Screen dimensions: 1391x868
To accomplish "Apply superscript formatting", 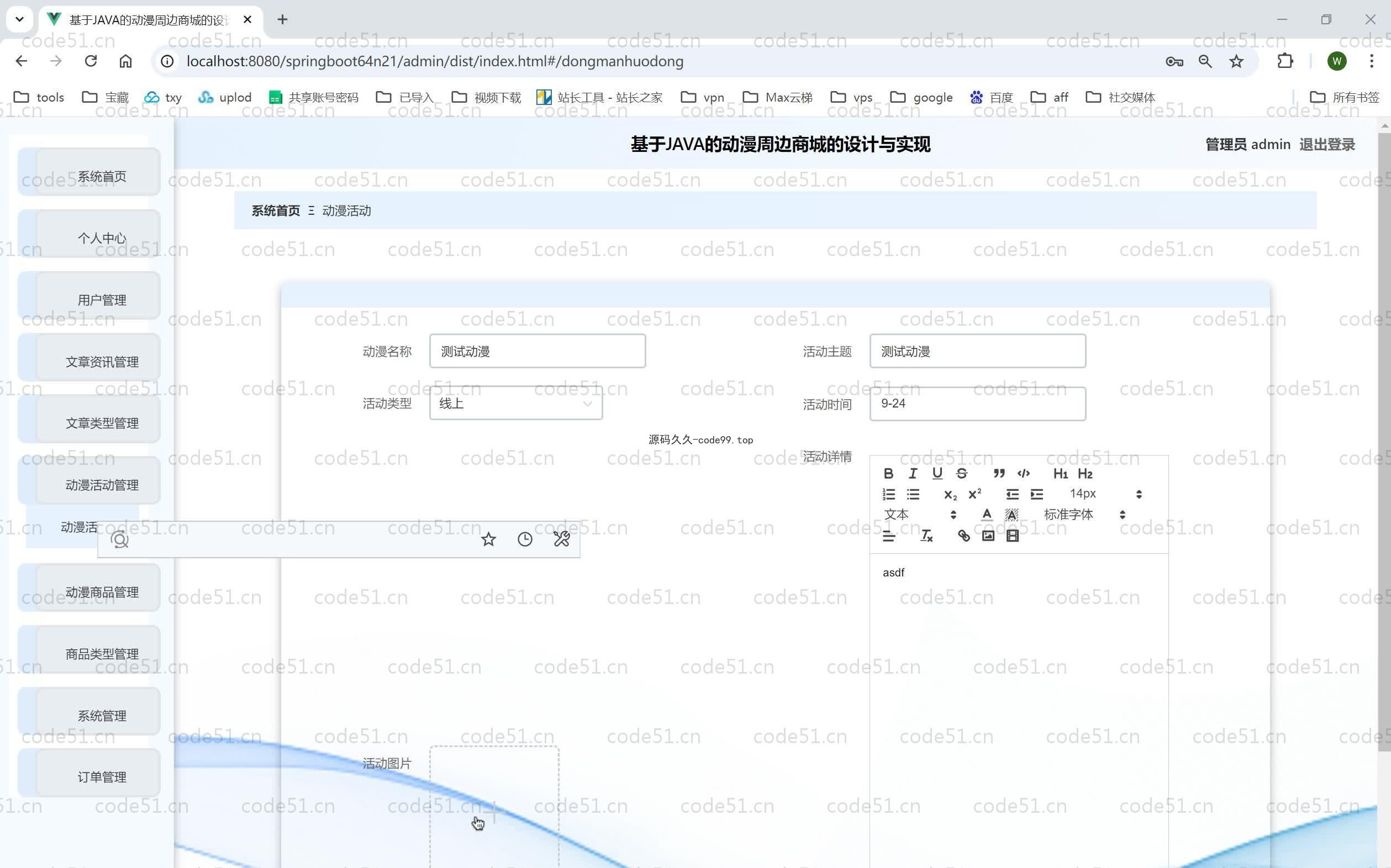I will pyautogui.click(x=974, y=494).
